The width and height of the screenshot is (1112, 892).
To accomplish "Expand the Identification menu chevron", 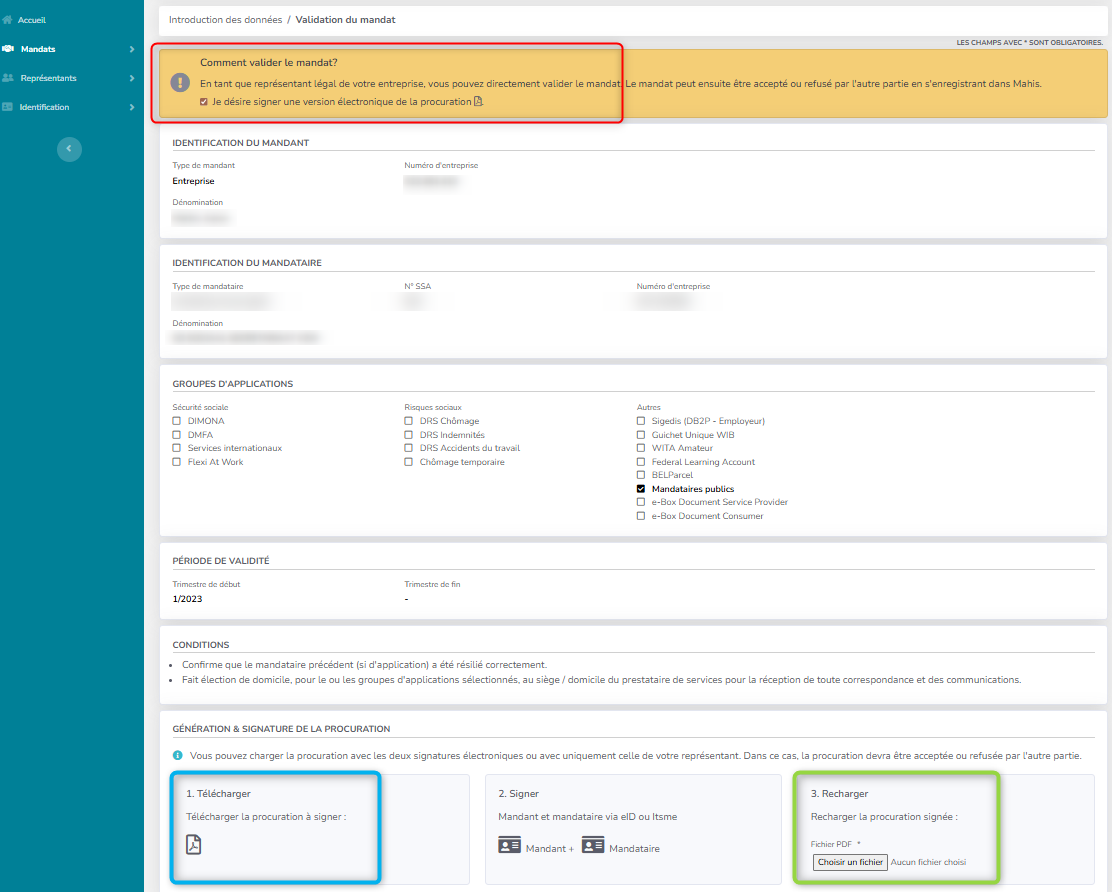I will pos(132,107).
